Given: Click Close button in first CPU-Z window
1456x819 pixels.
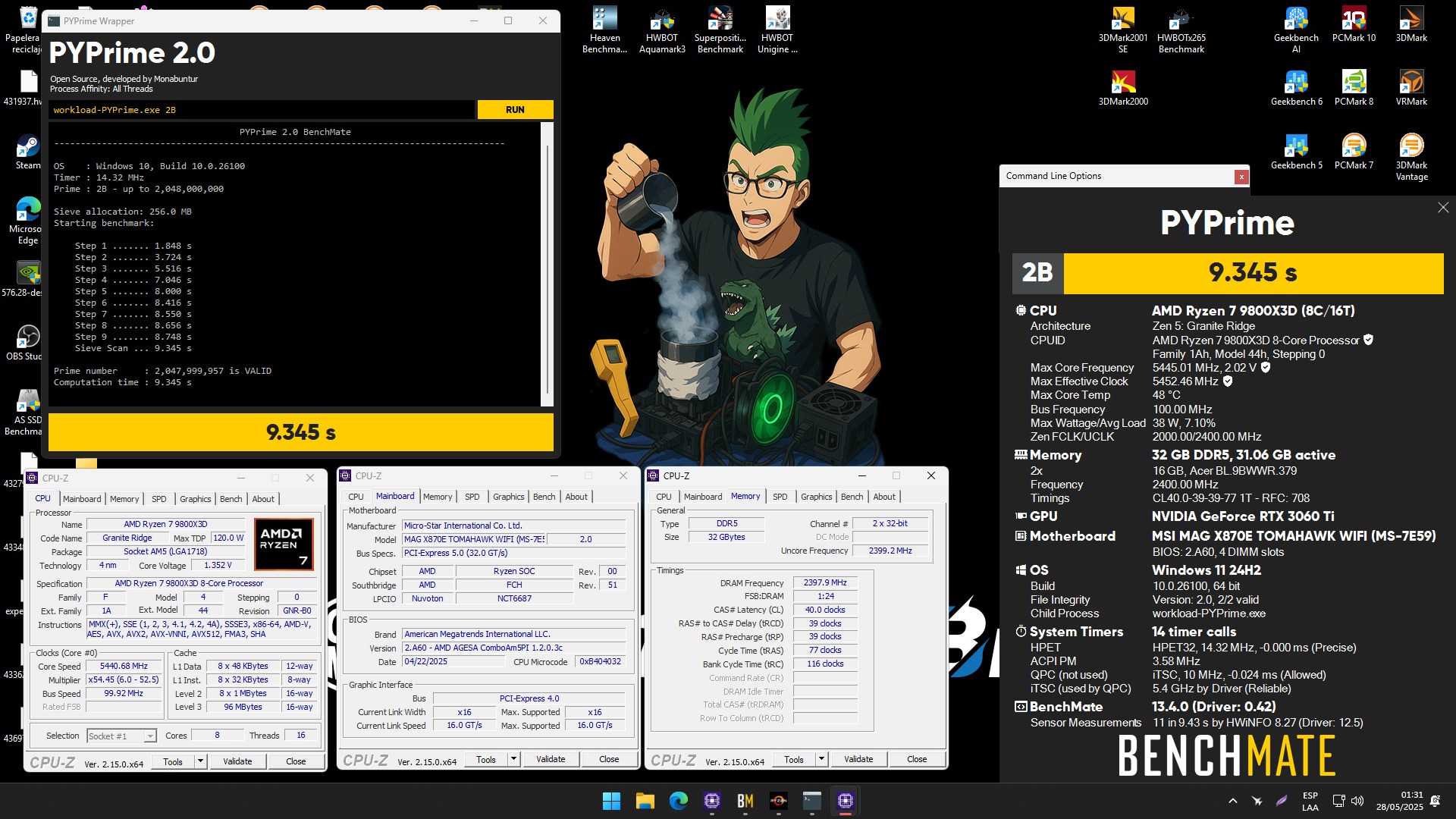Looking at the screenshot, I should [x=296, y=761].
